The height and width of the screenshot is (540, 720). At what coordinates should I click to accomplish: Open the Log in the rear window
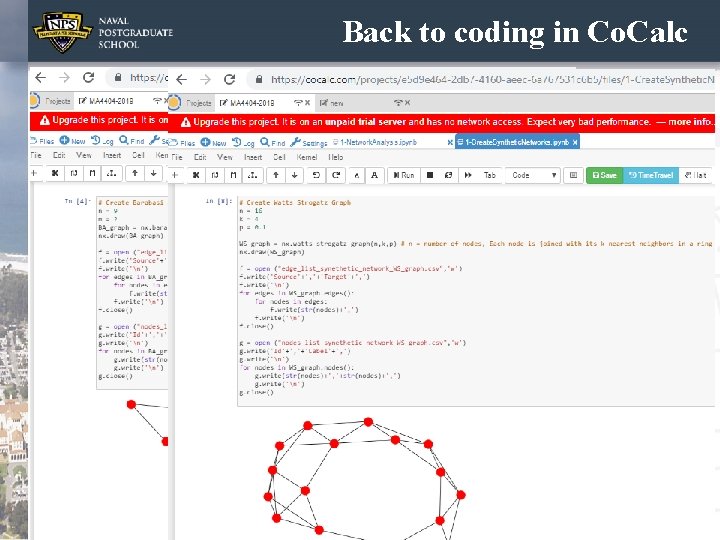[x=102, y=141]
